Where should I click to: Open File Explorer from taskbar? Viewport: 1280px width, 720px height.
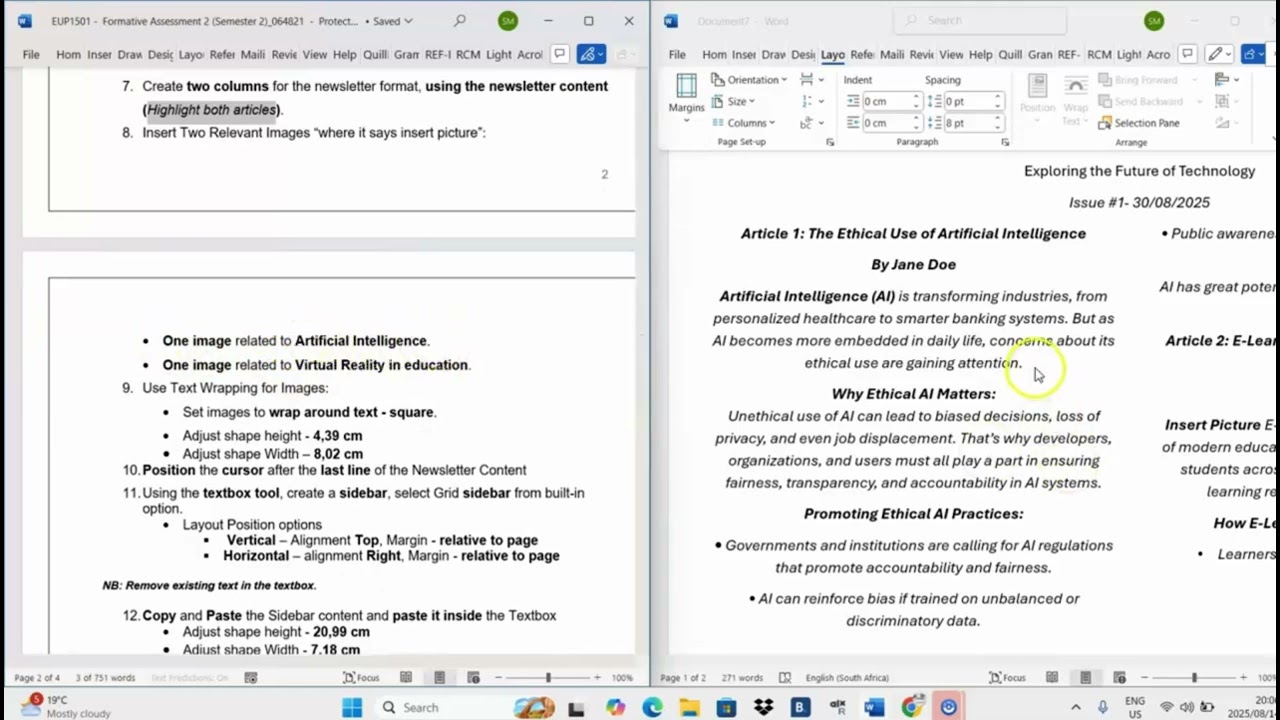[x=689, y=707]
